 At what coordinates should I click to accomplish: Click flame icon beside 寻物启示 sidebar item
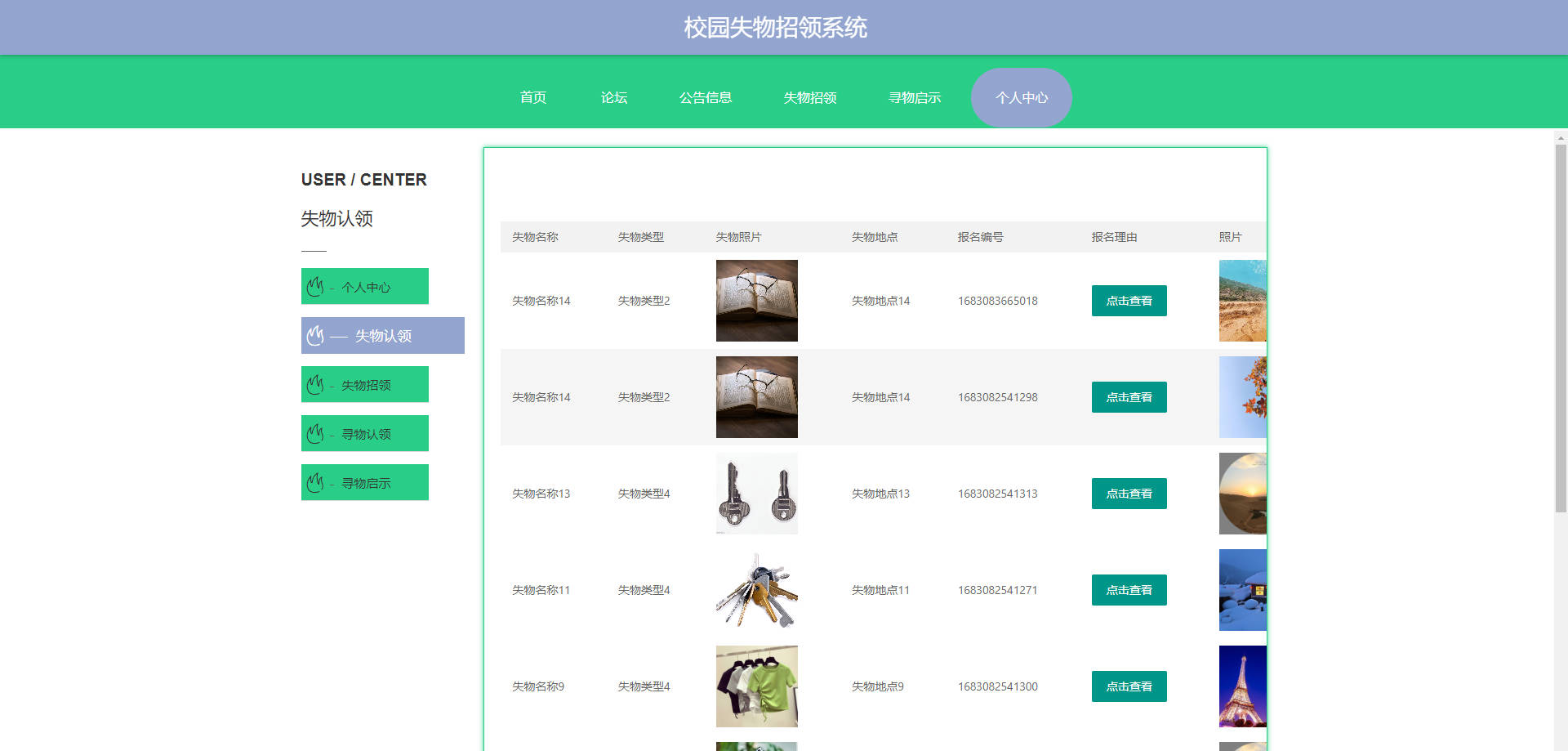click(x=315, y=483)
